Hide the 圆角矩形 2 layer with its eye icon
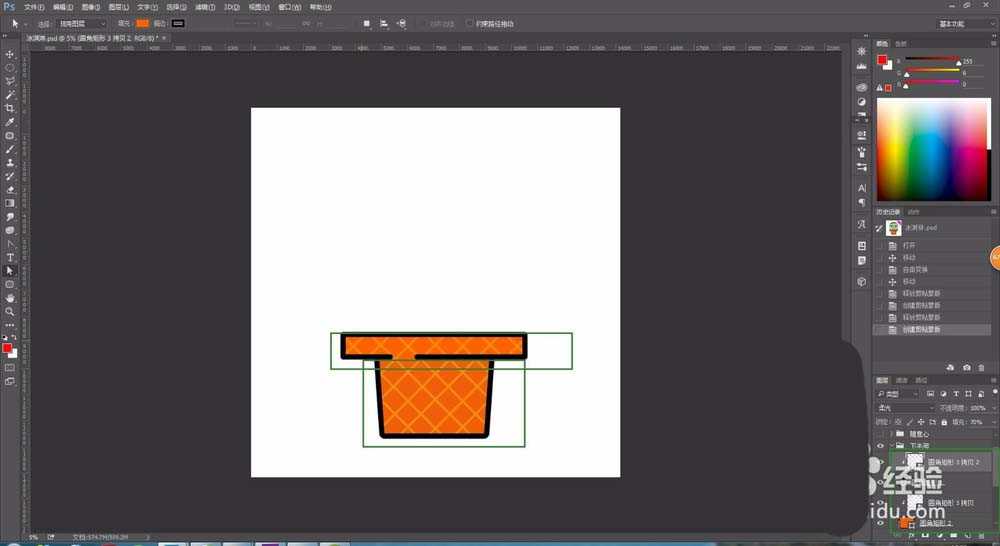The image size is (1000, 546). (x=881, y=522)
